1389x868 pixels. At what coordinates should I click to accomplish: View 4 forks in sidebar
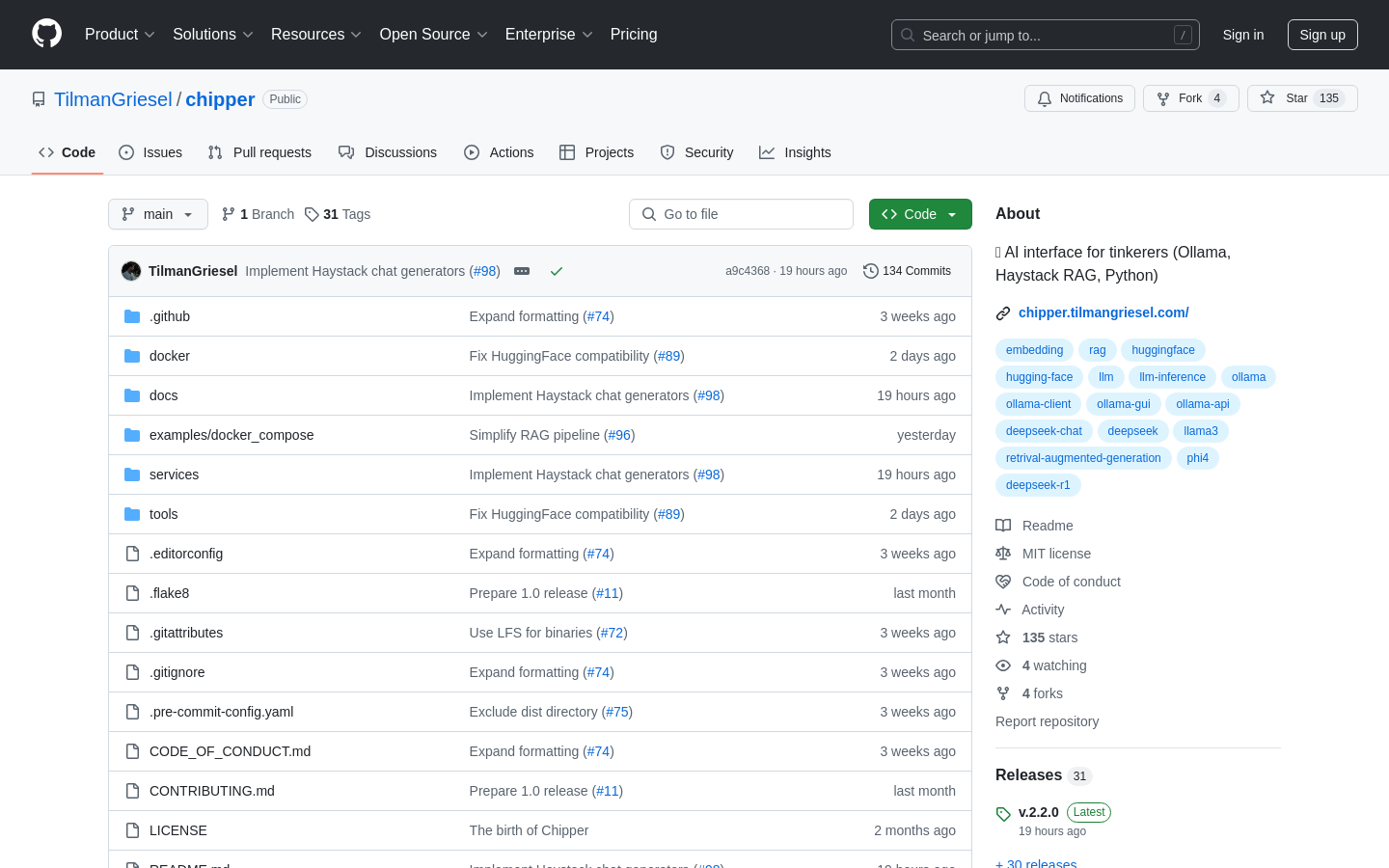(1028, 693)
